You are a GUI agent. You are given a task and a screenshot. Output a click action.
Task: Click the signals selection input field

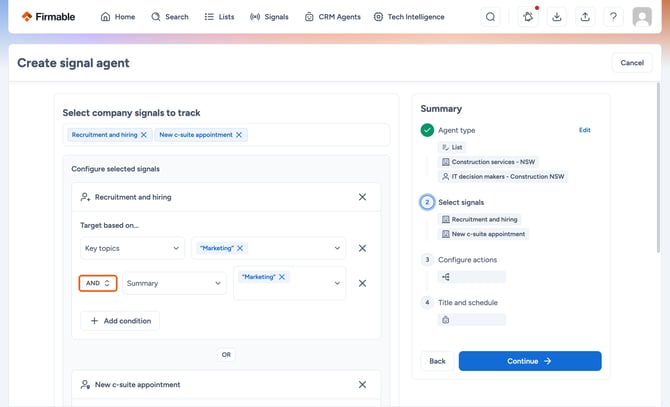click(226, 135)
